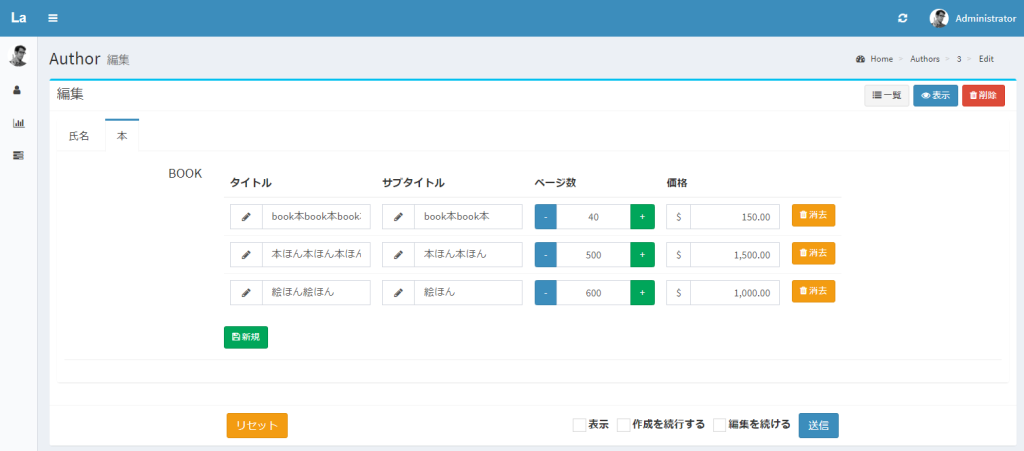1024x451 pixels.
Task: Click pencil icon beside first book title
Action: click(x=246, y=217)
